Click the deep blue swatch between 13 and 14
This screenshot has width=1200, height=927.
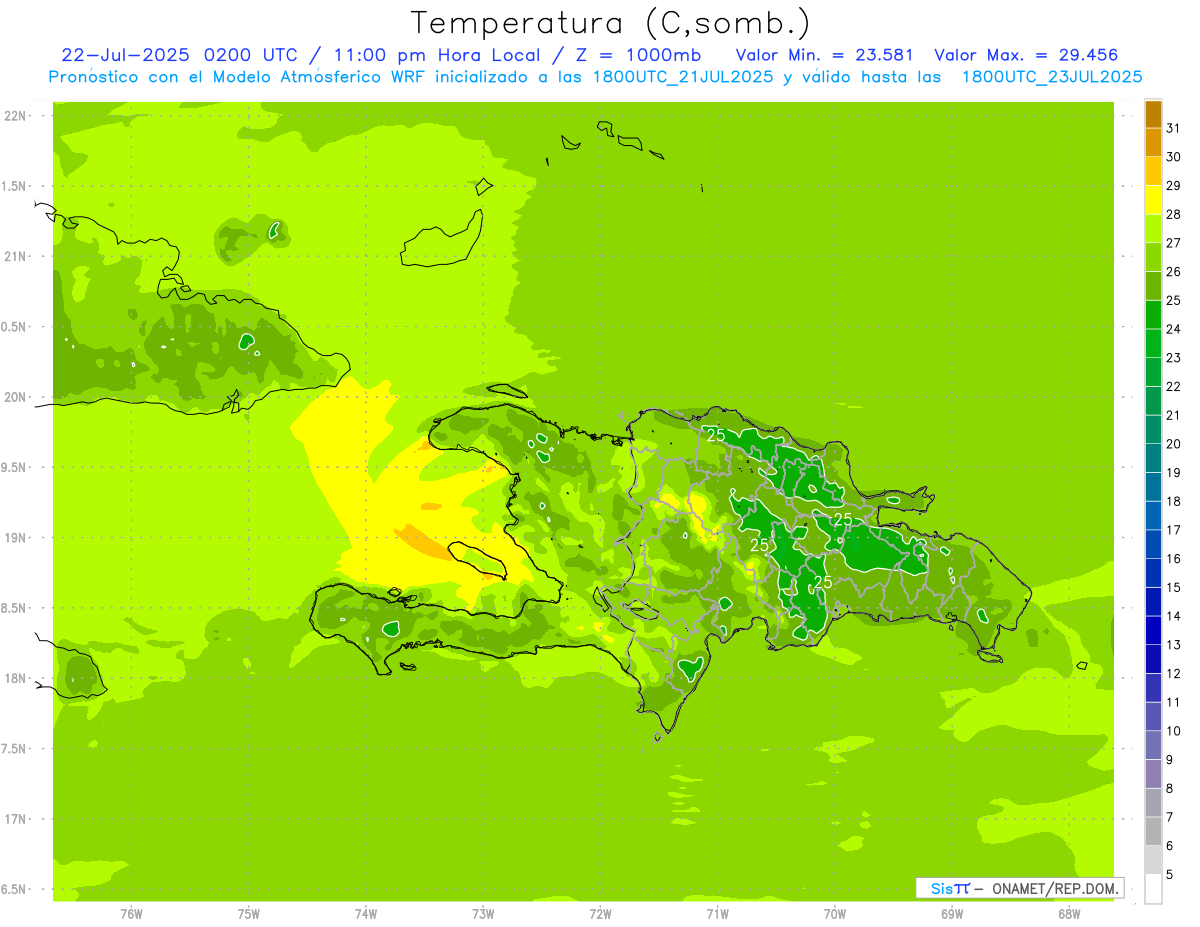click(x=1153, y=630)
